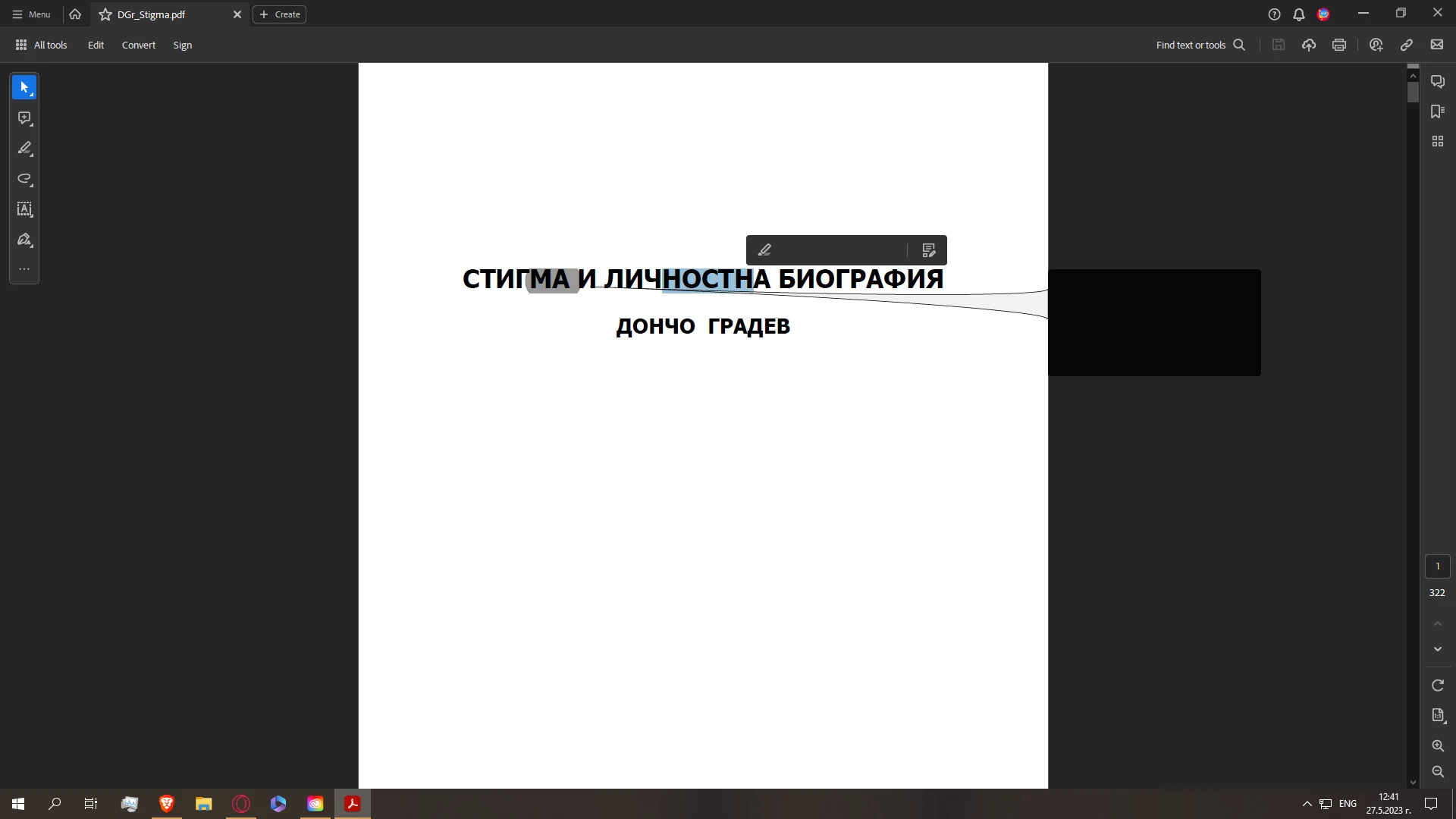Viewport: 1456px width, 819px height.
Task: Show hidden system tray icons
Action: (1307, 804)
